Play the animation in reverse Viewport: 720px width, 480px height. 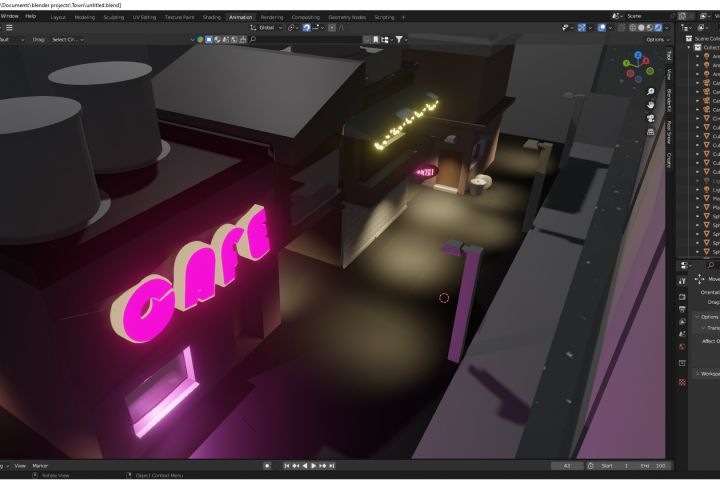click(x=305, y=466)
